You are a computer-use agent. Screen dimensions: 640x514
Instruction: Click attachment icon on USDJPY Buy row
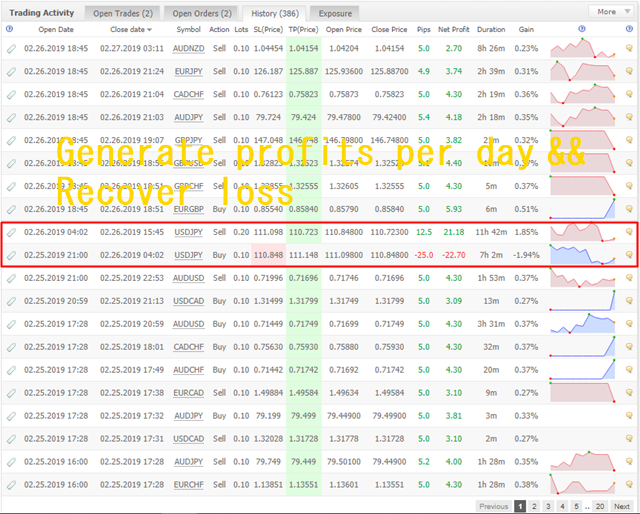pos(11,255)
